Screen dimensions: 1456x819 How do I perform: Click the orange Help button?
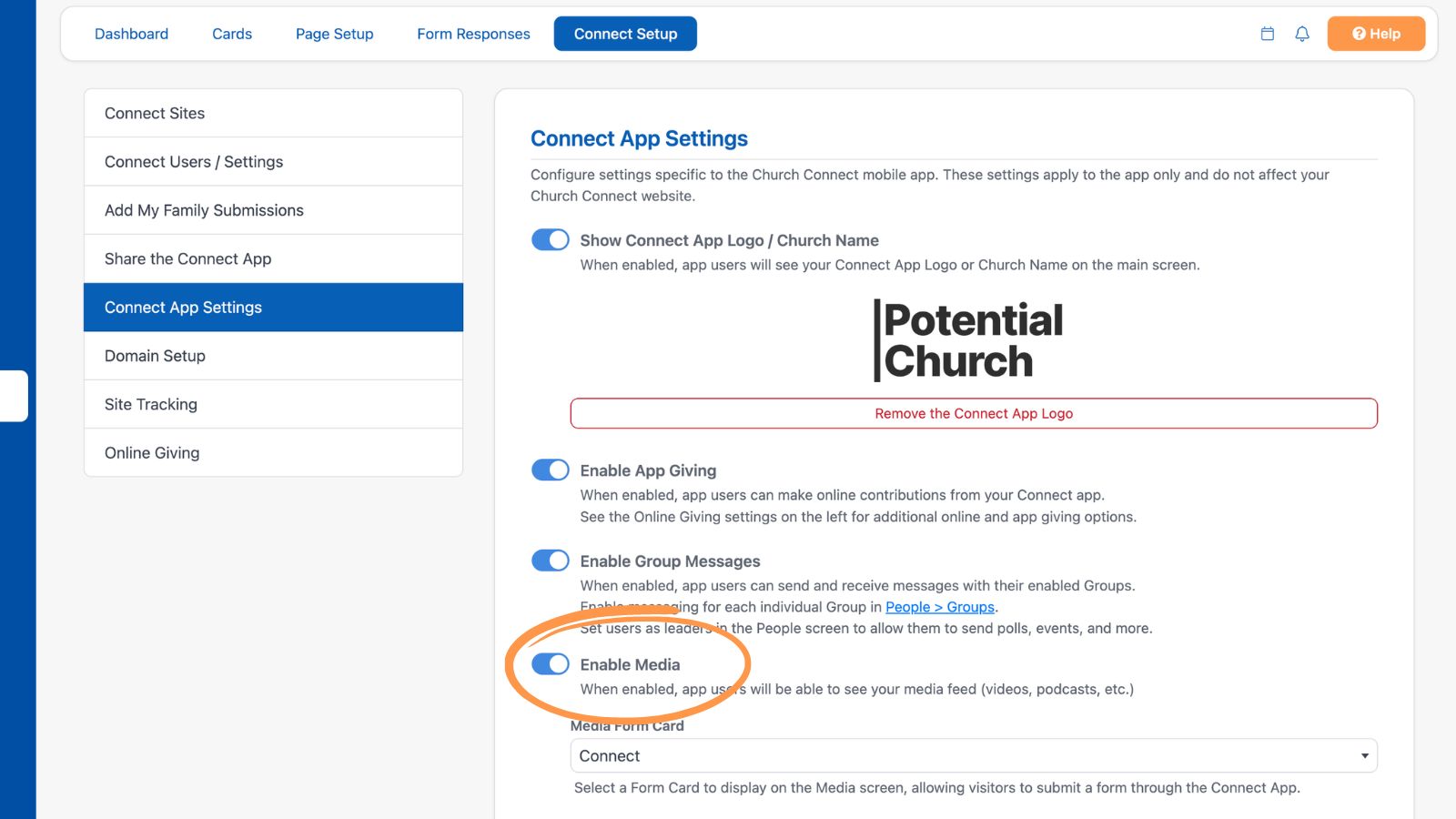(1376, 34)
